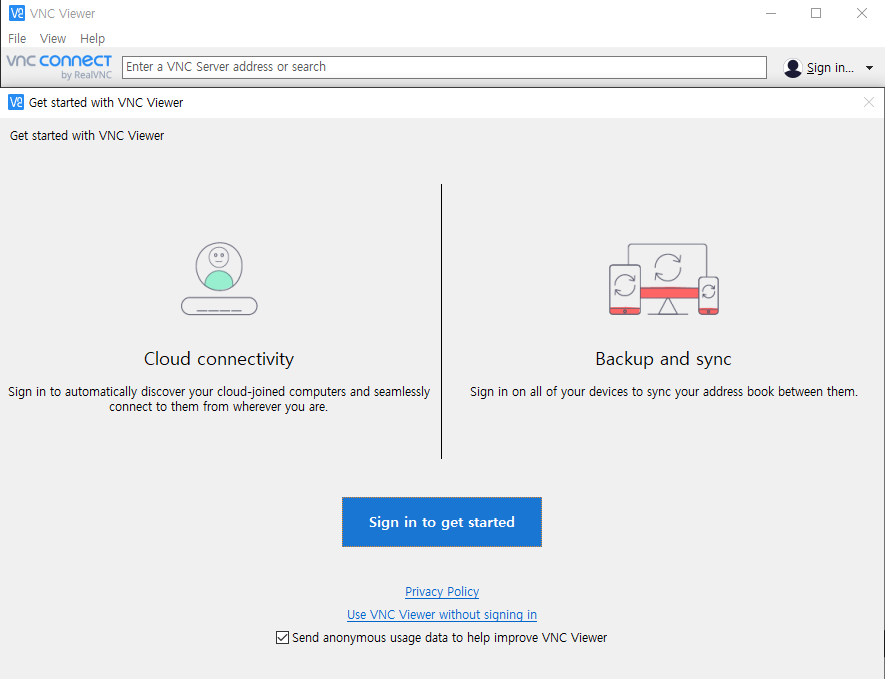
Task: Open the Privacy Policy link
Action: [x=442, y=592]
